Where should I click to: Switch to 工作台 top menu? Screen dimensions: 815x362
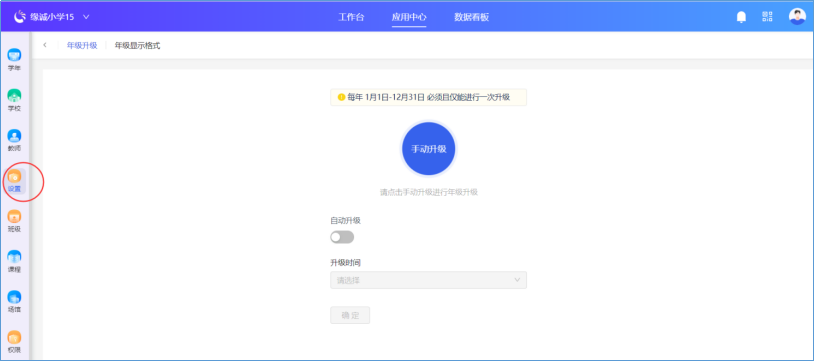click(351, 17)
